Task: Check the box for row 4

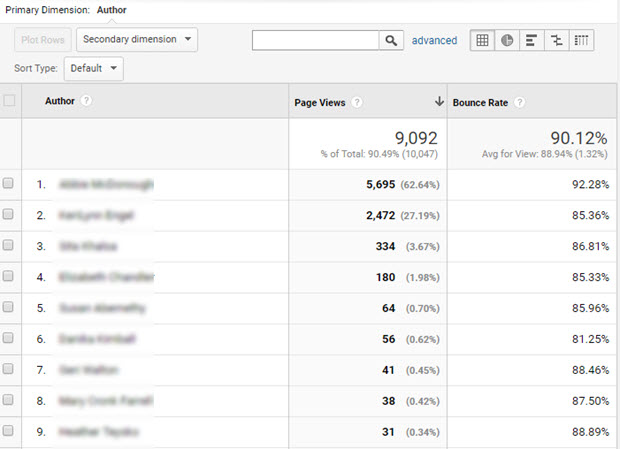Action: click(9, 277)
